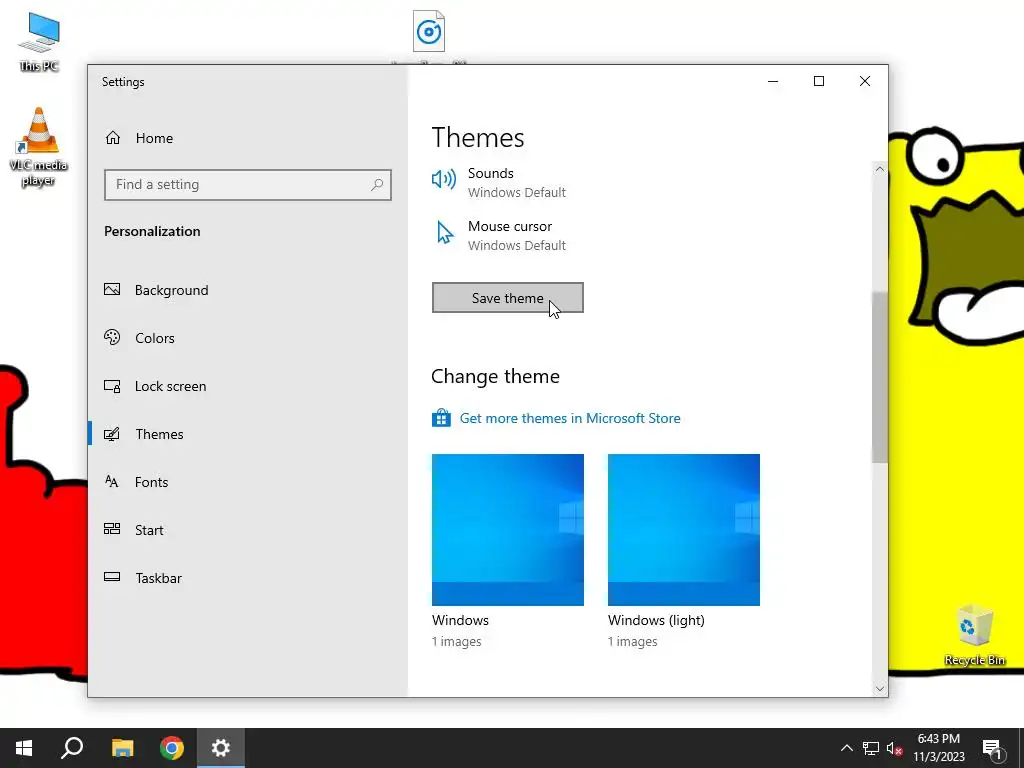Minimize the Settings window
The height and width of the screenshot is (768, 1024).
[x=773, y=81]
